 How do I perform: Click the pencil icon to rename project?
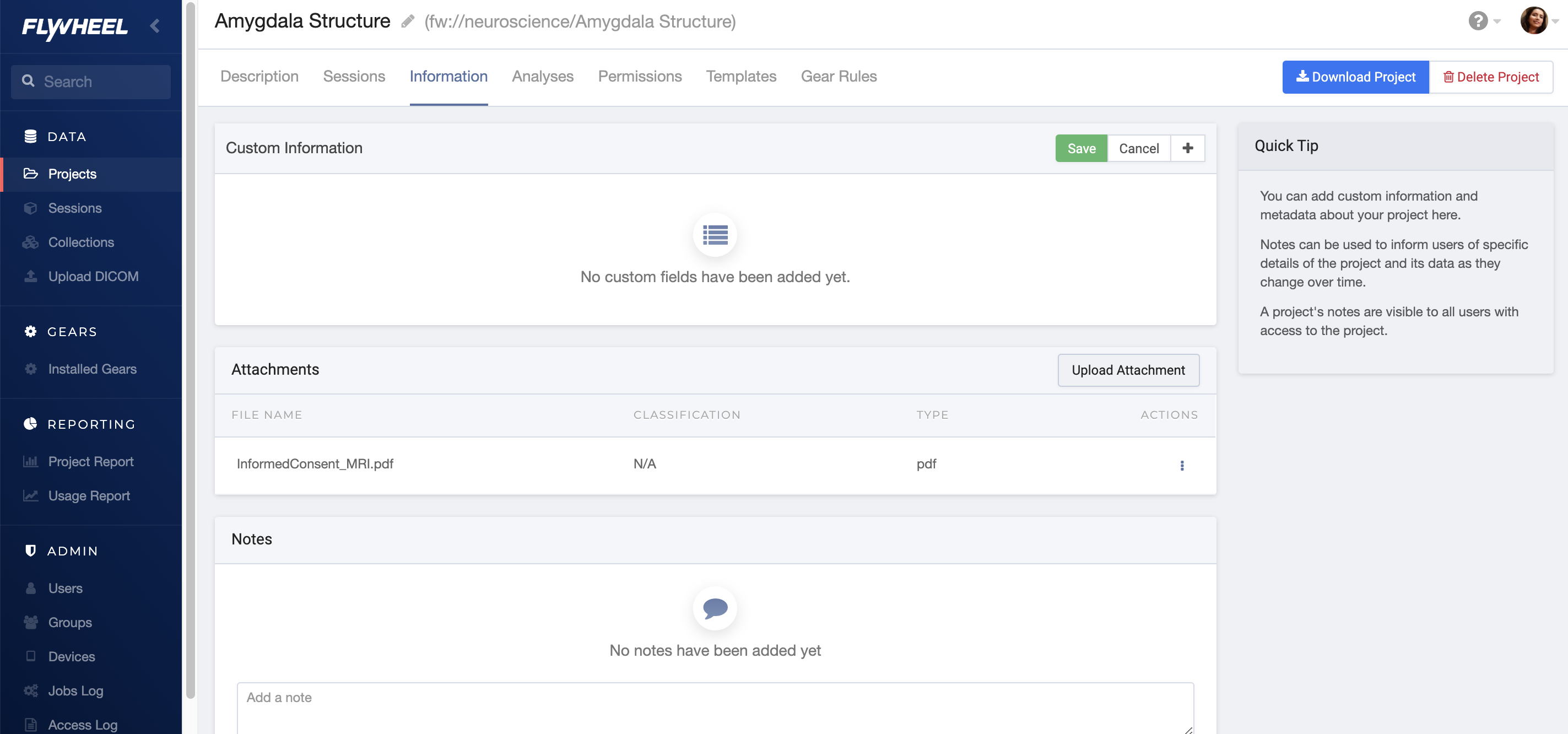coord(408,22)
